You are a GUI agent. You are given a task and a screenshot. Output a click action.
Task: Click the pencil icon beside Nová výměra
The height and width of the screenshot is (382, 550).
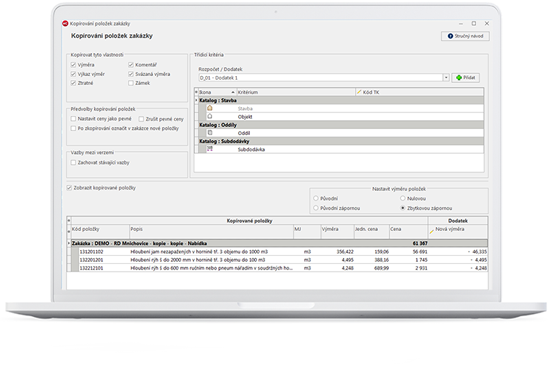(431, 231)
